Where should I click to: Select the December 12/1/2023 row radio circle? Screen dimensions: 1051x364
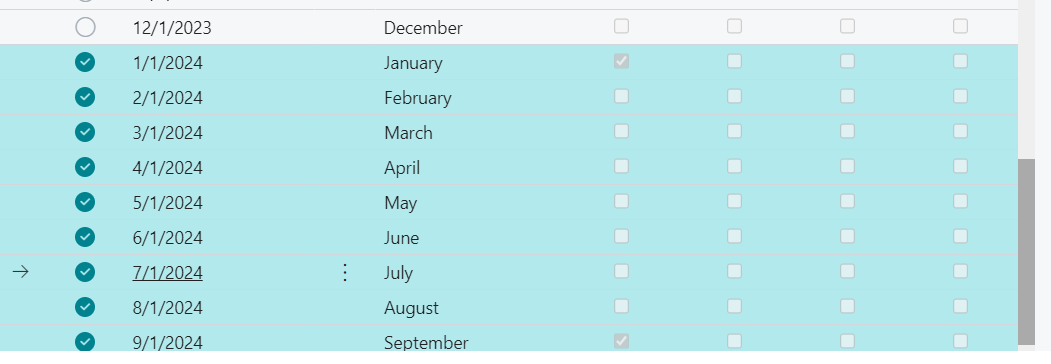click(x=85, y=27)
